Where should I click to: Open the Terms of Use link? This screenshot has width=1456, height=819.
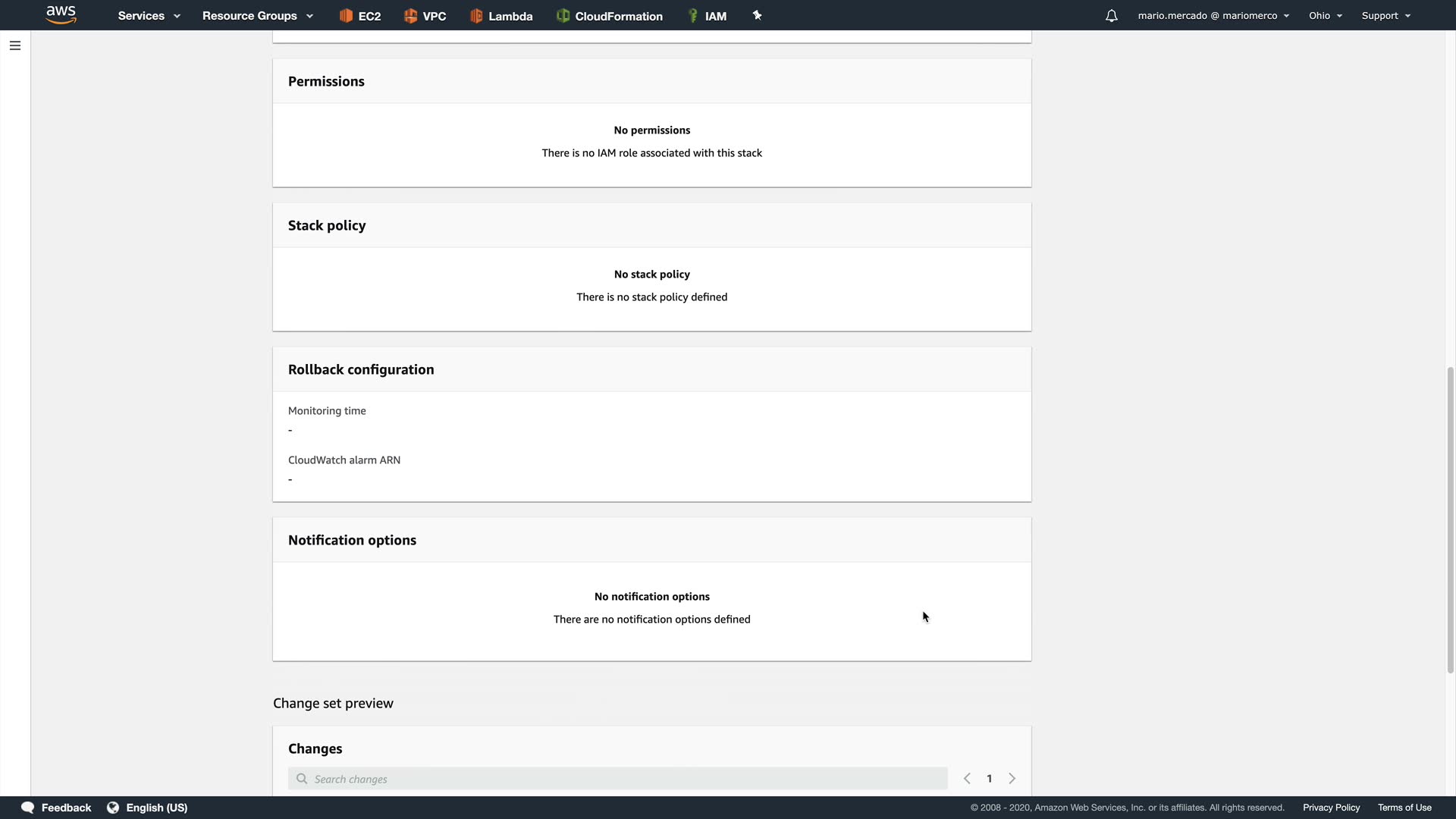pos(1404,808)
